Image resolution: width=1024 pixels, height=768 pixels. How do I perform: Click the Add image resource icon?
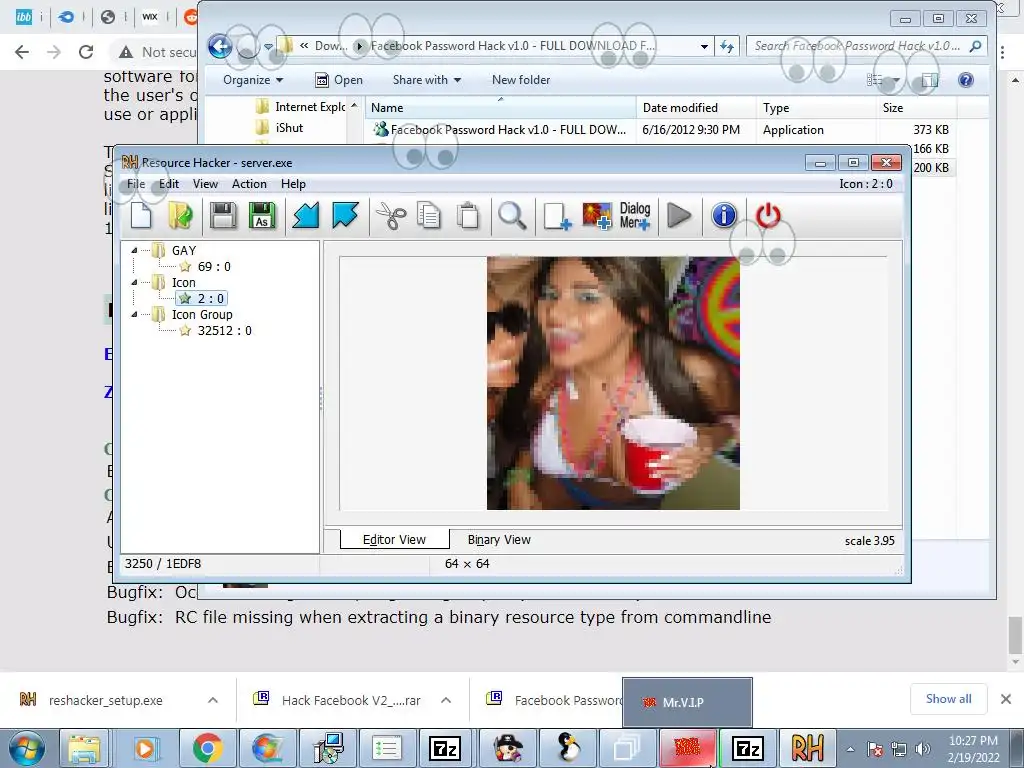click(x=597, y=216)
